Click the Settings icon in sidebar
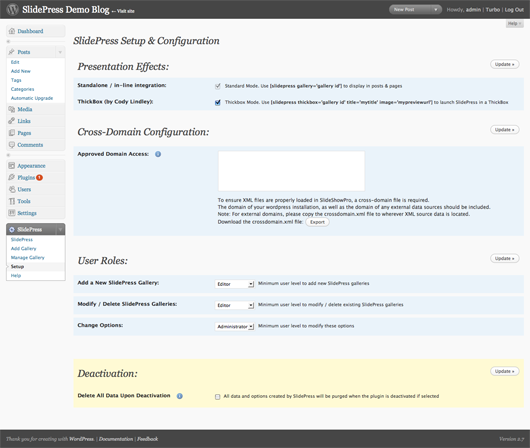The height and width of the screenshot is (448, 530). pos(12,213)
